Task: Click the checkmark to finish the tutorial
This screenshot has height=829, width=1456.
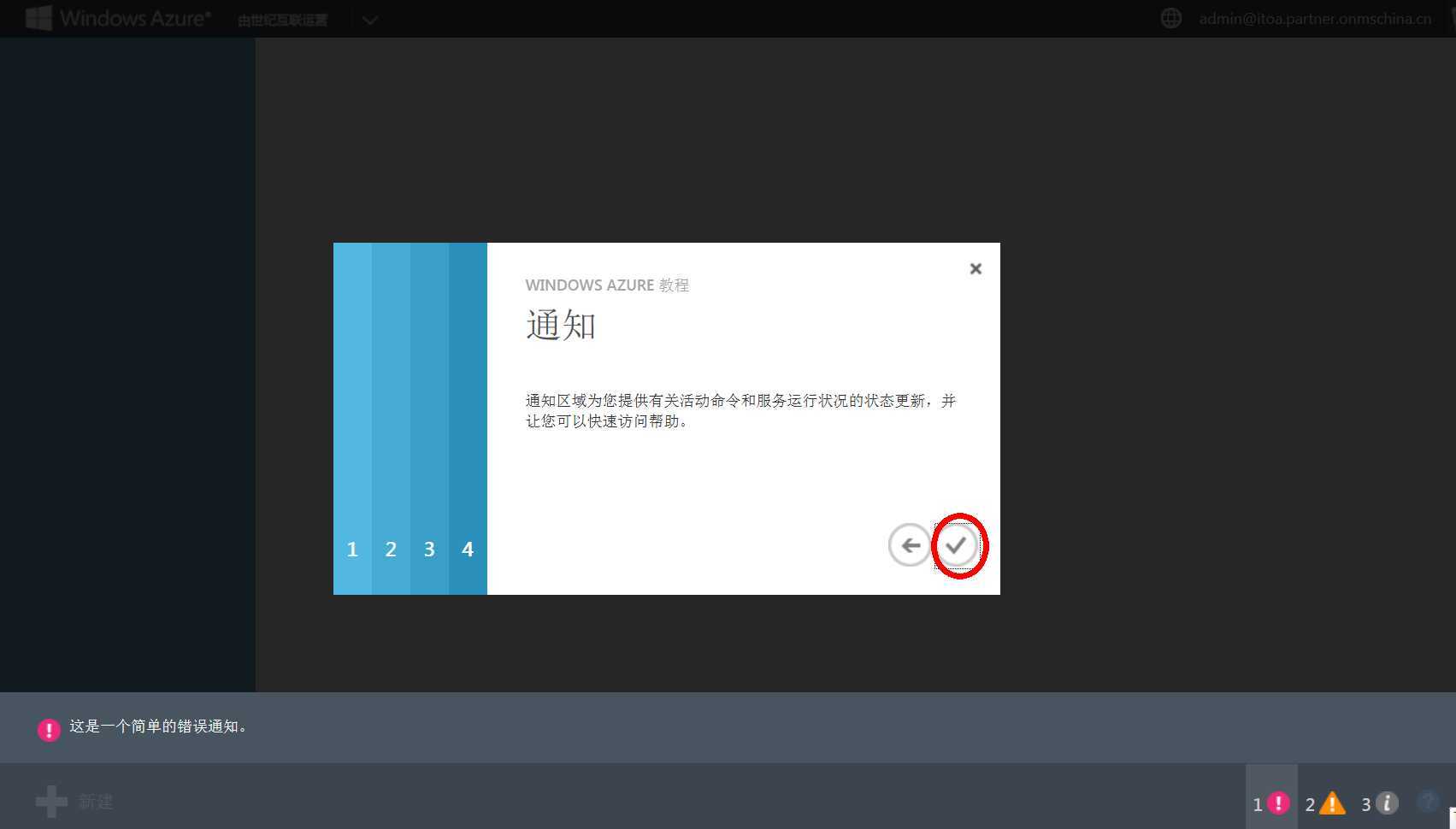Action: [x=957, y=545]
